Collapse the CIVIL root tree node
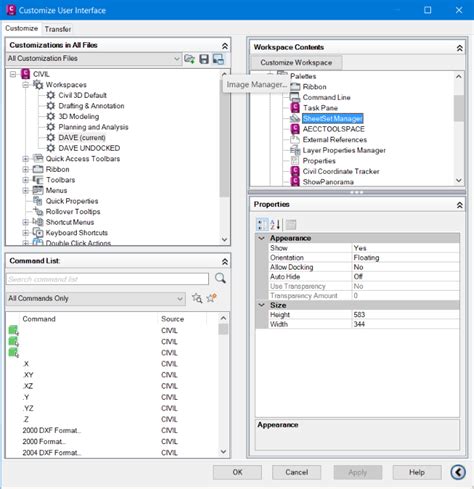This screenshot has height=489, width=474. pos(13,74)
